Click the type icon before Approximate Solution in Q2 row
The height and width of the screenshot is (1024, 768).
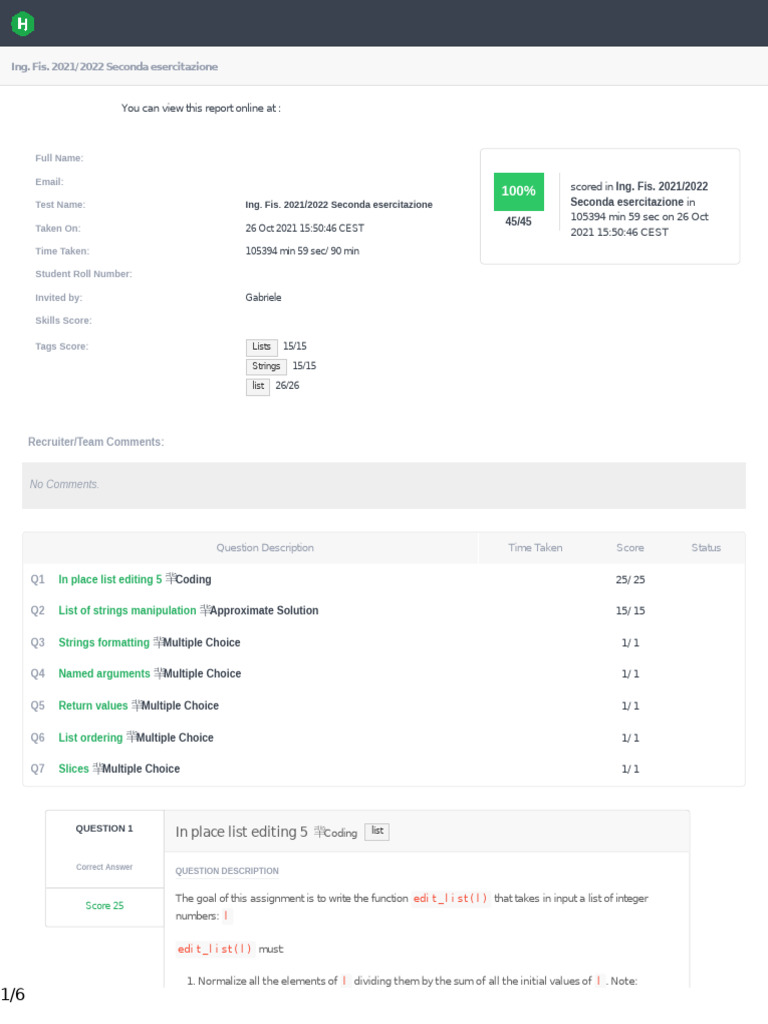coord(205,610)
